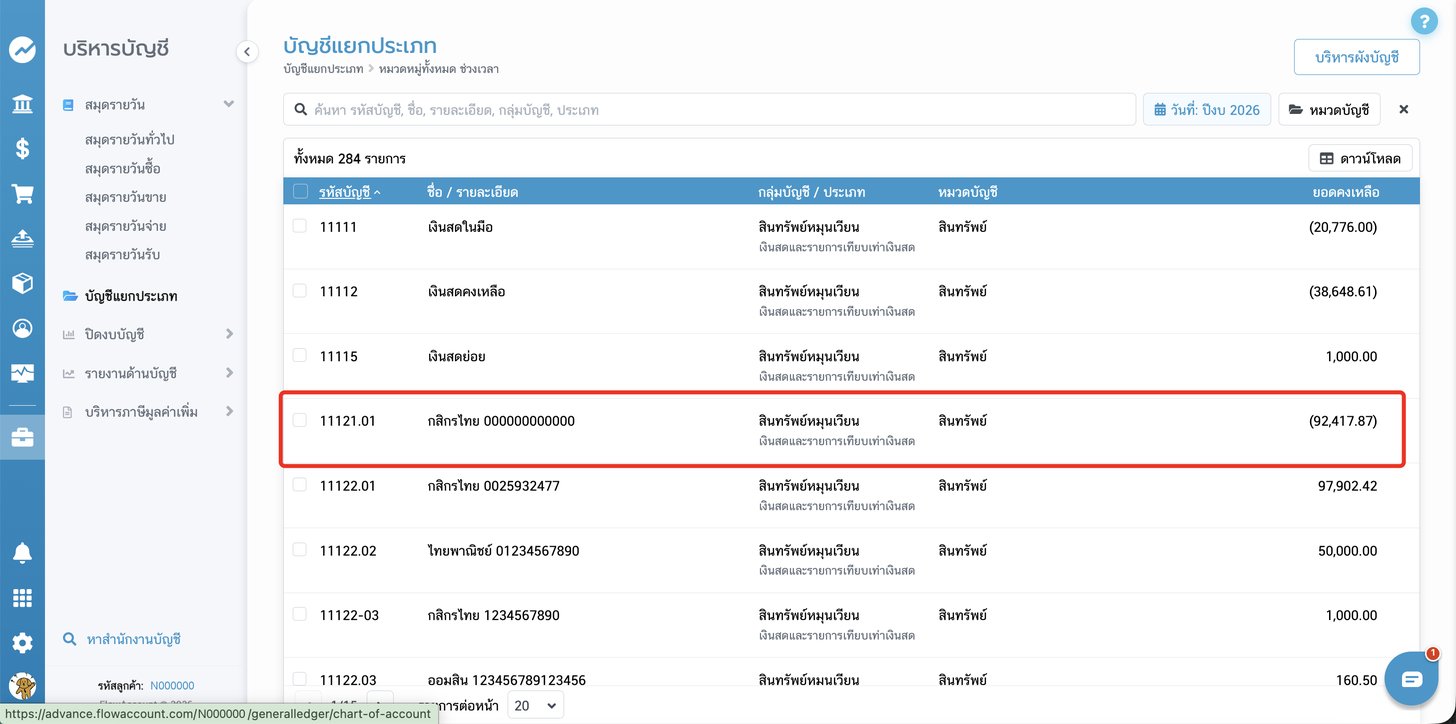
Task: Focus the account search field
Action: point(710,110)
